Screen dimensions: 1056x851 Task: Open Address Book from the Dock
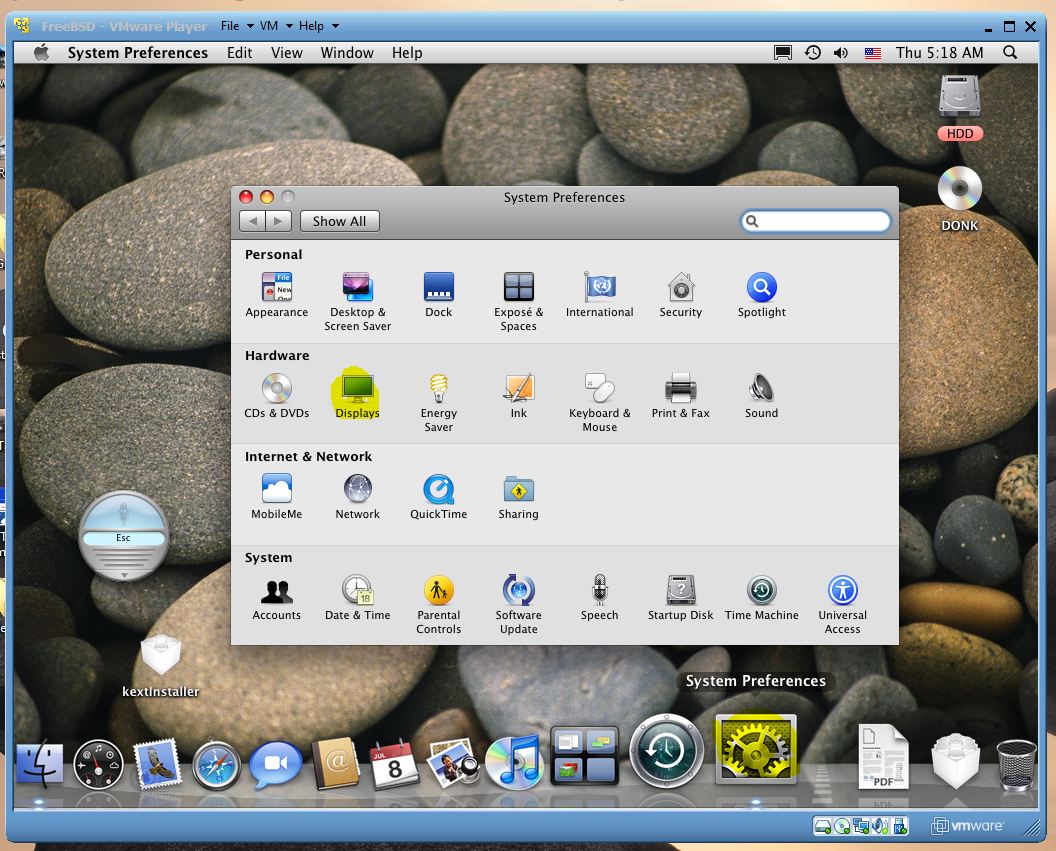tap(336, 763)
